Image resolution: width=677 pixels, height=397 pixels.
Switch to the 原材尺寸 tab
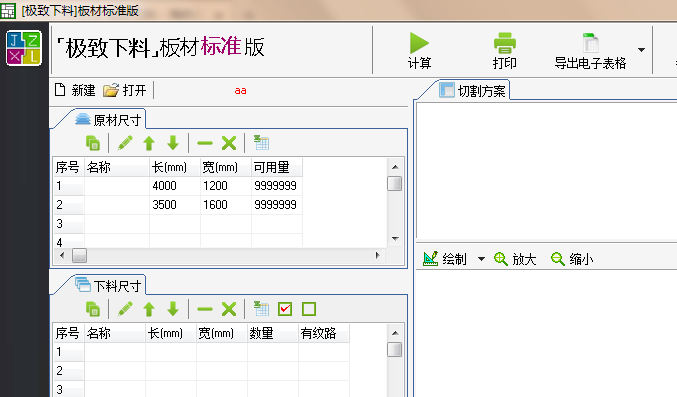click(x=108, y=120)
